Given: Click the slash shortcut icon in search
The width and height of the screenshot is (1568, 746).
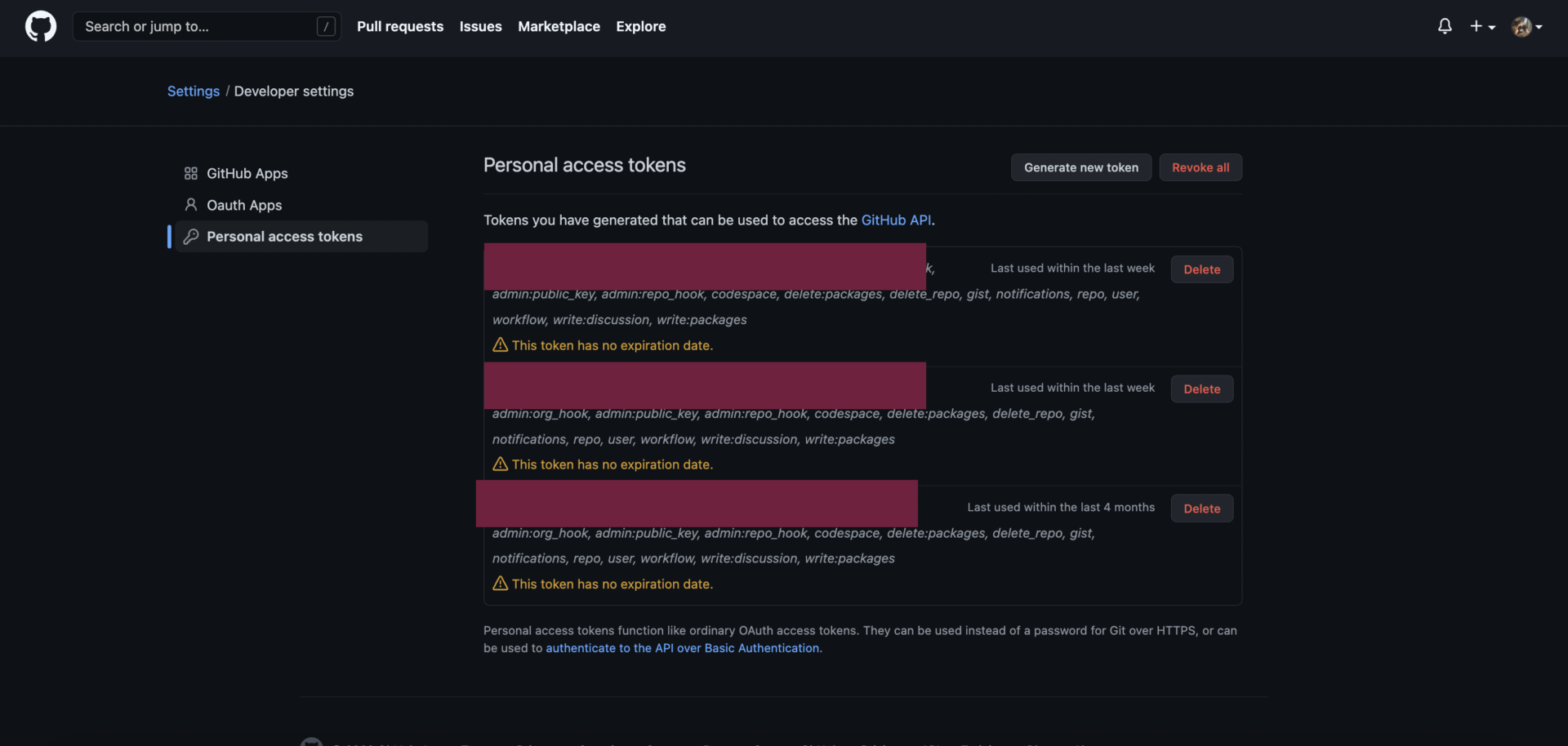Looking at the screenshot, I should pyautogui.click(x=326, y=26).
